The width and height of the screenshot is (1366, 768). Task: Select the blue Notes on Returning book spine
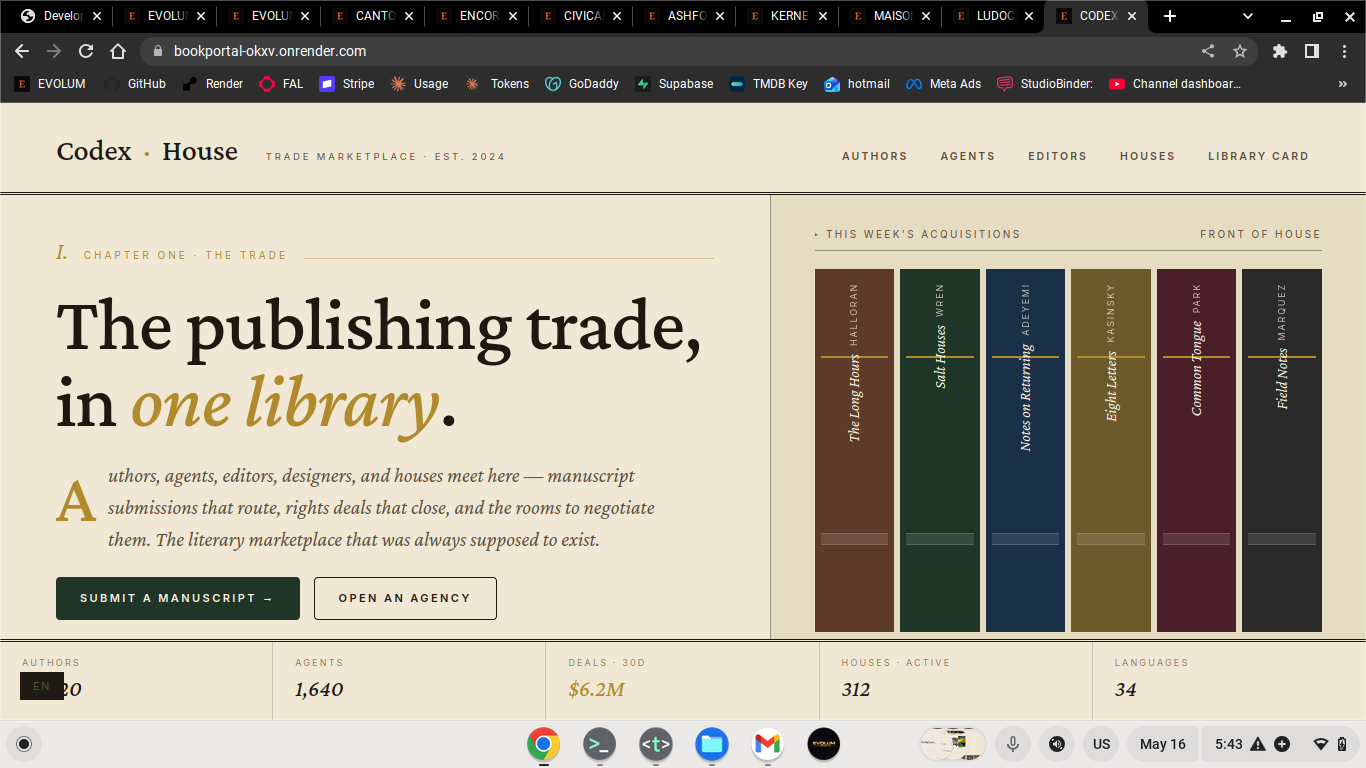[x=1025, y=450]
